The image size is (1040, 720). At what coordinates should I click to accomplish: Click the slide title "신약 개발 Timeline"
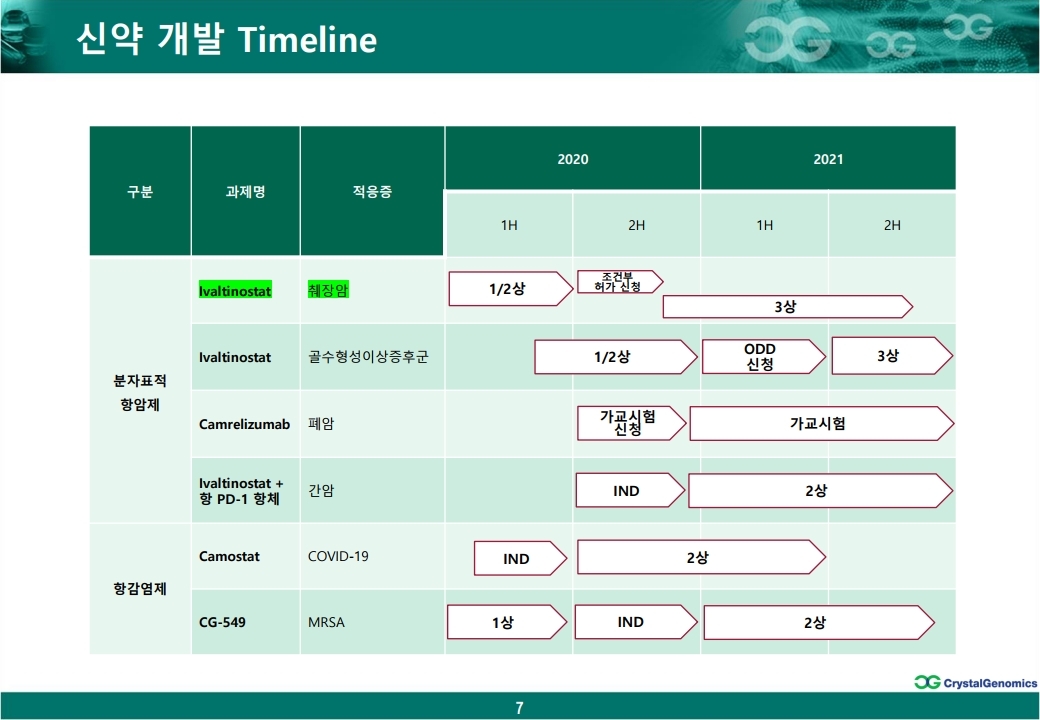click(226, 39)
